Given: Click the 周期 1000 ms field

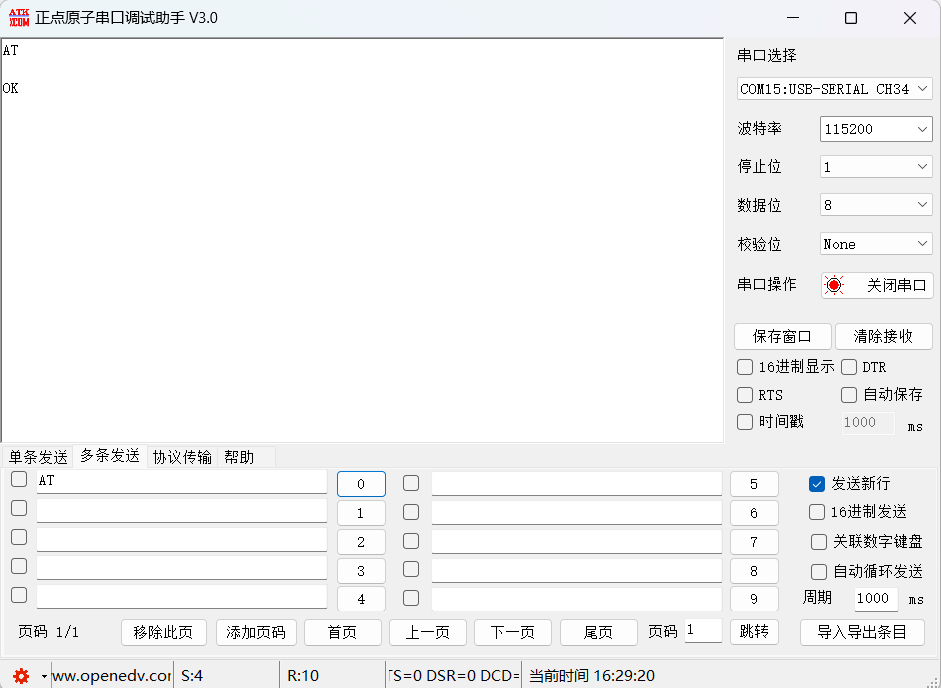Looking at the screenshot, I should [876, 599].
